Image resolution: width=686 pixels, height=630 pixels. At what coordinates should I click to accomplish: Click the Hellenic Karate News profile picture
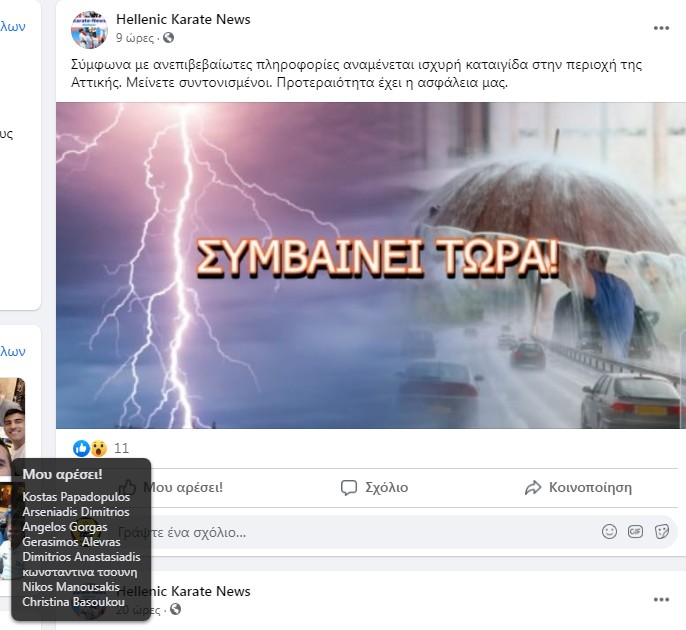click(89, 30)
